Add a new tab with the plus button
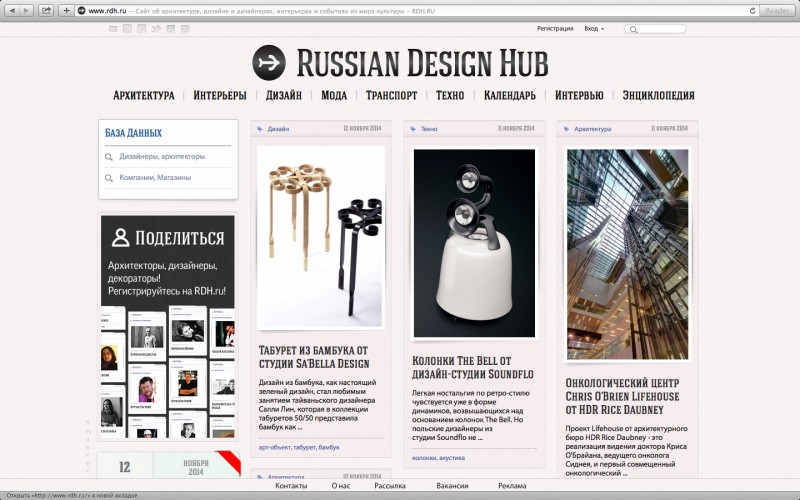The height and width of the screenshot is (500, 800). (x=66, y=10)
